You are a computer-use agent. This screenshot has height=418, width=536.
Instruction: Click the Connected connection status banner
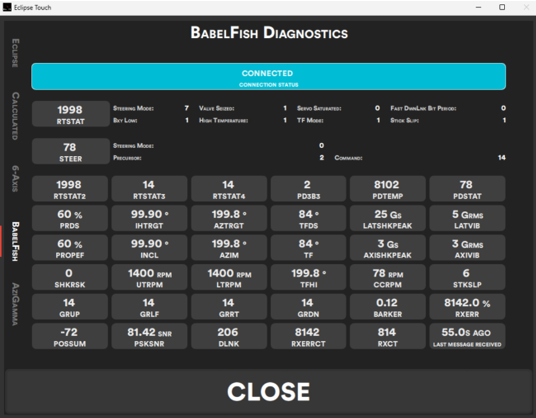click(x=268, y=77)
